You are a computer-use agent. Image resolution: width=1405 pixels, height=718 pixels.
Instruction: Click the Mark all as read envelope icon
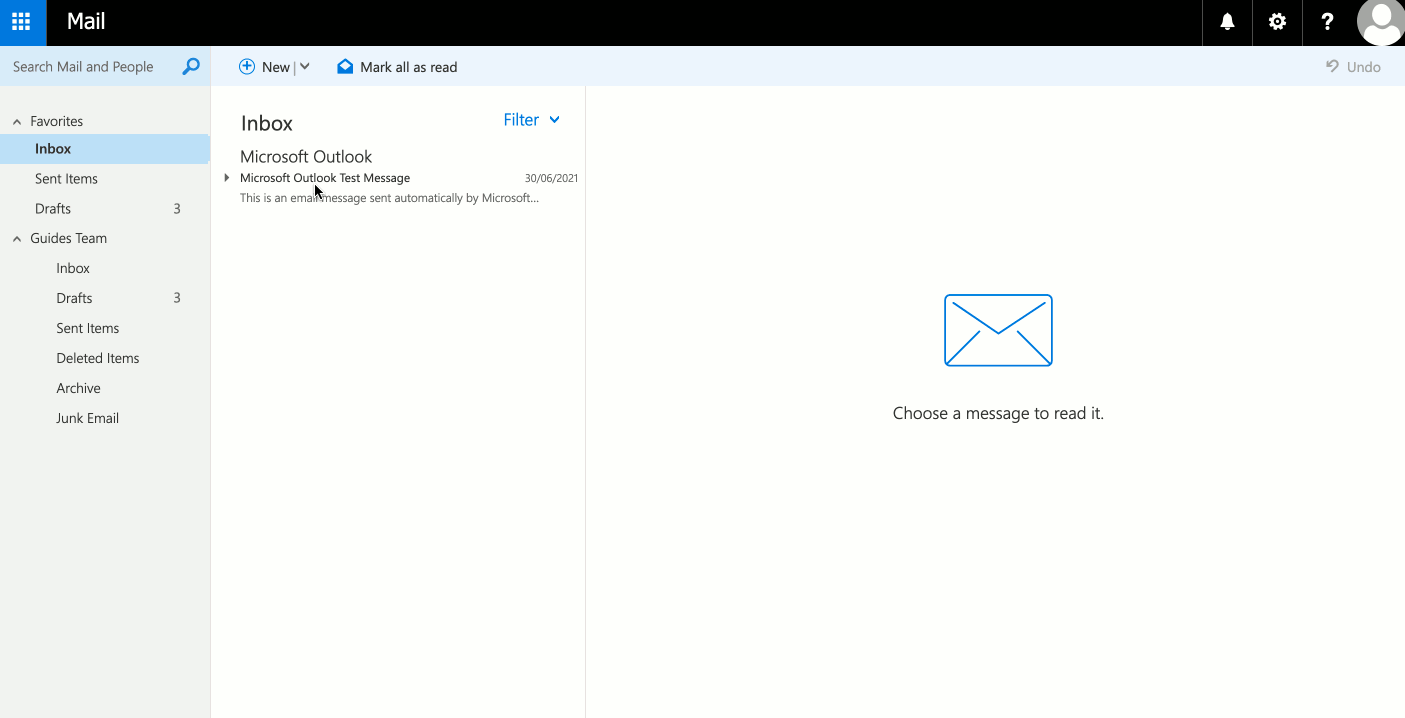(x=345, y=66)
